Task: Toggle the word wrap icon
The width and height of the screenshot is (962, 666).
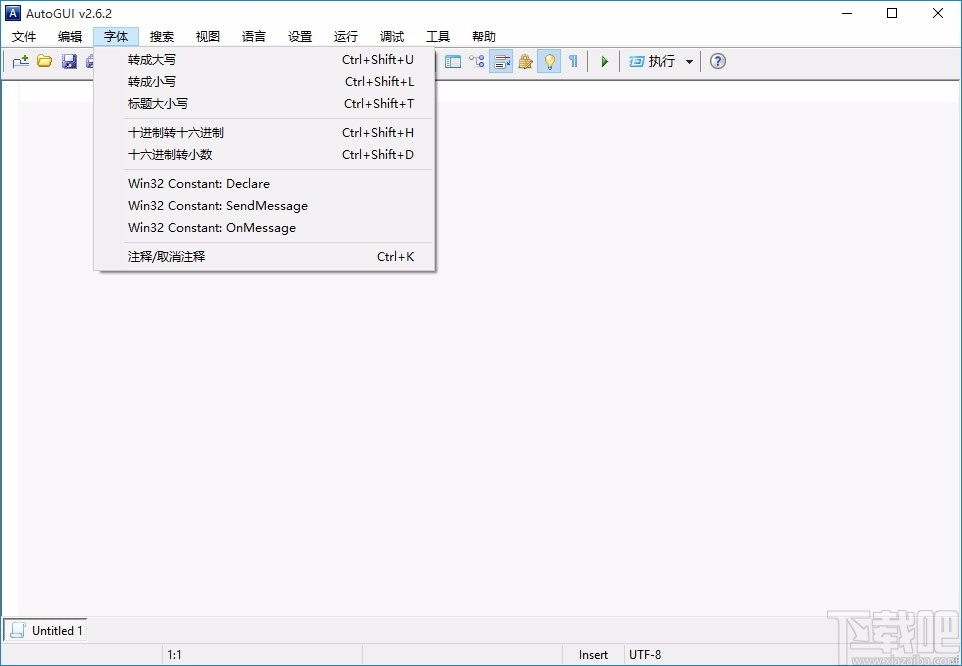Action: 501,61
